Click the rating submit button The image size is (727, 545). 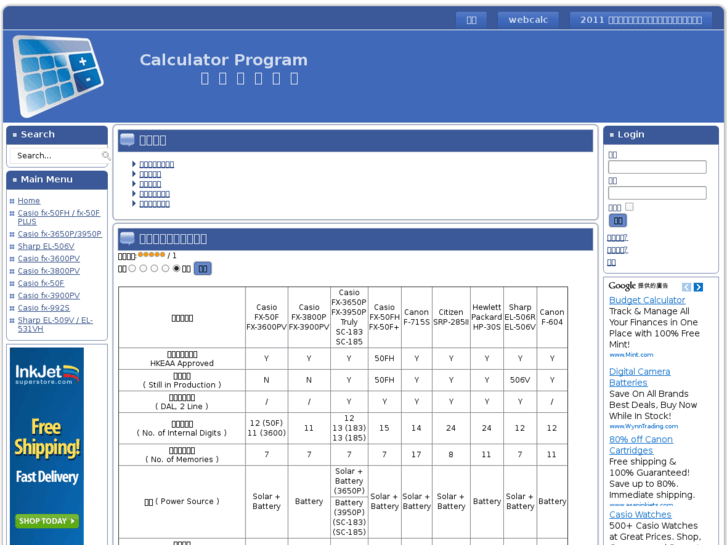tap(203, 269)
